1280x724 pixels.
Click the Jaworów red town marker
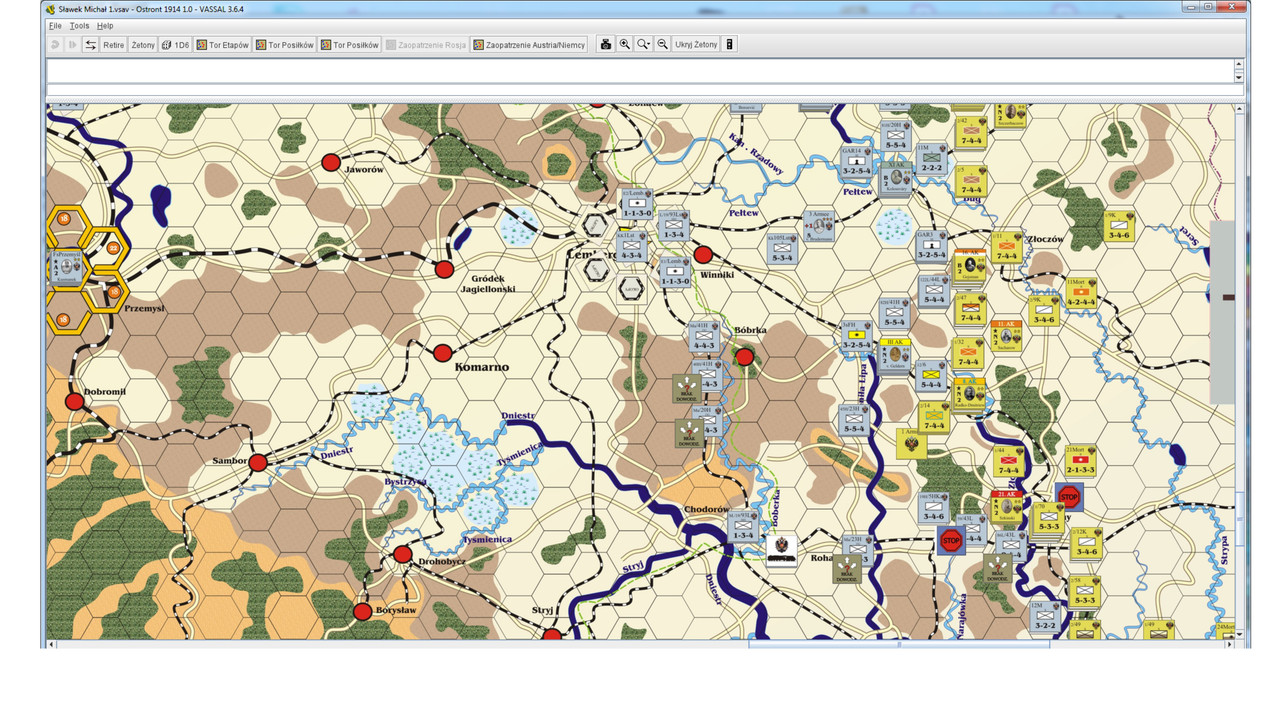331,162
